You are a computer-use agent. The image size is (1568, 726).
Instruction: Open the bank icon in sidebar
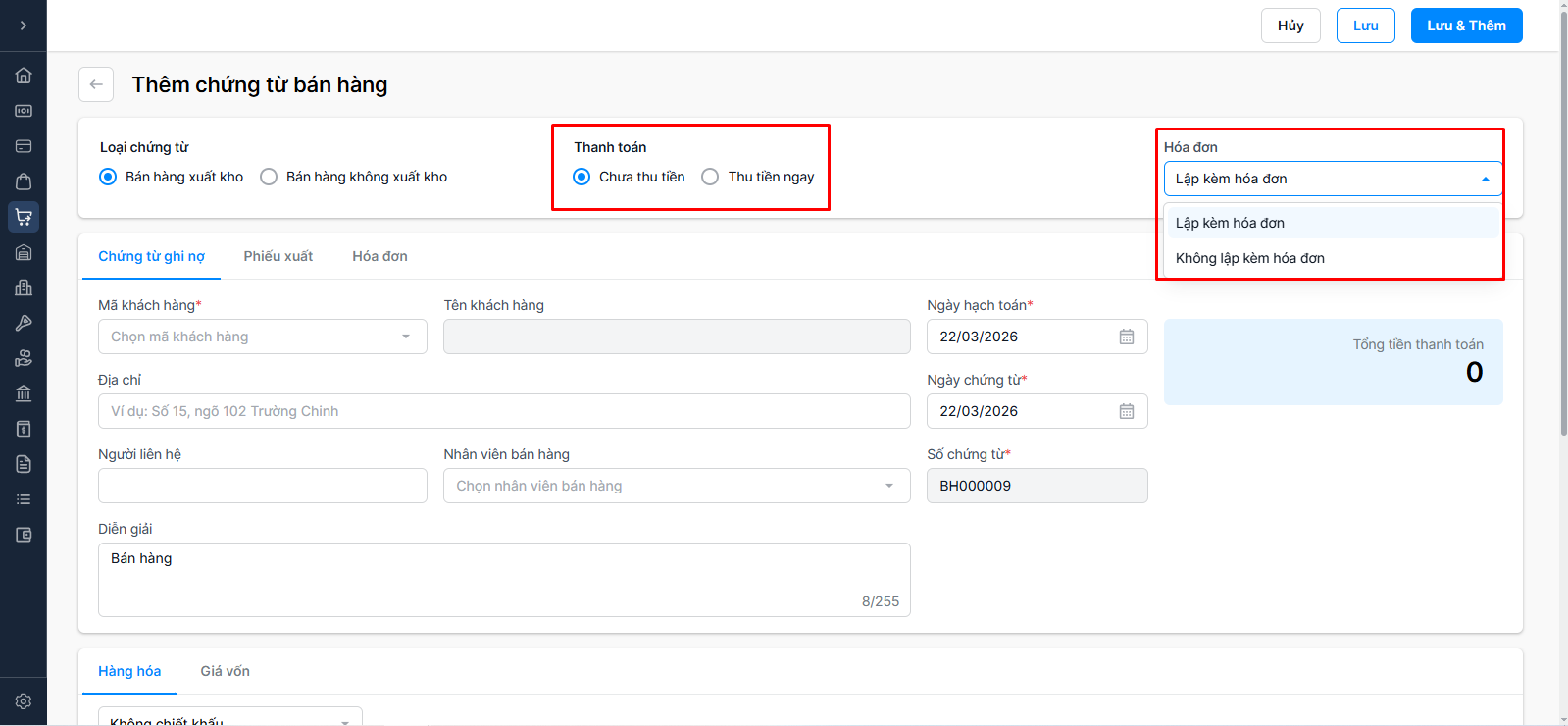tap(24, 393)
